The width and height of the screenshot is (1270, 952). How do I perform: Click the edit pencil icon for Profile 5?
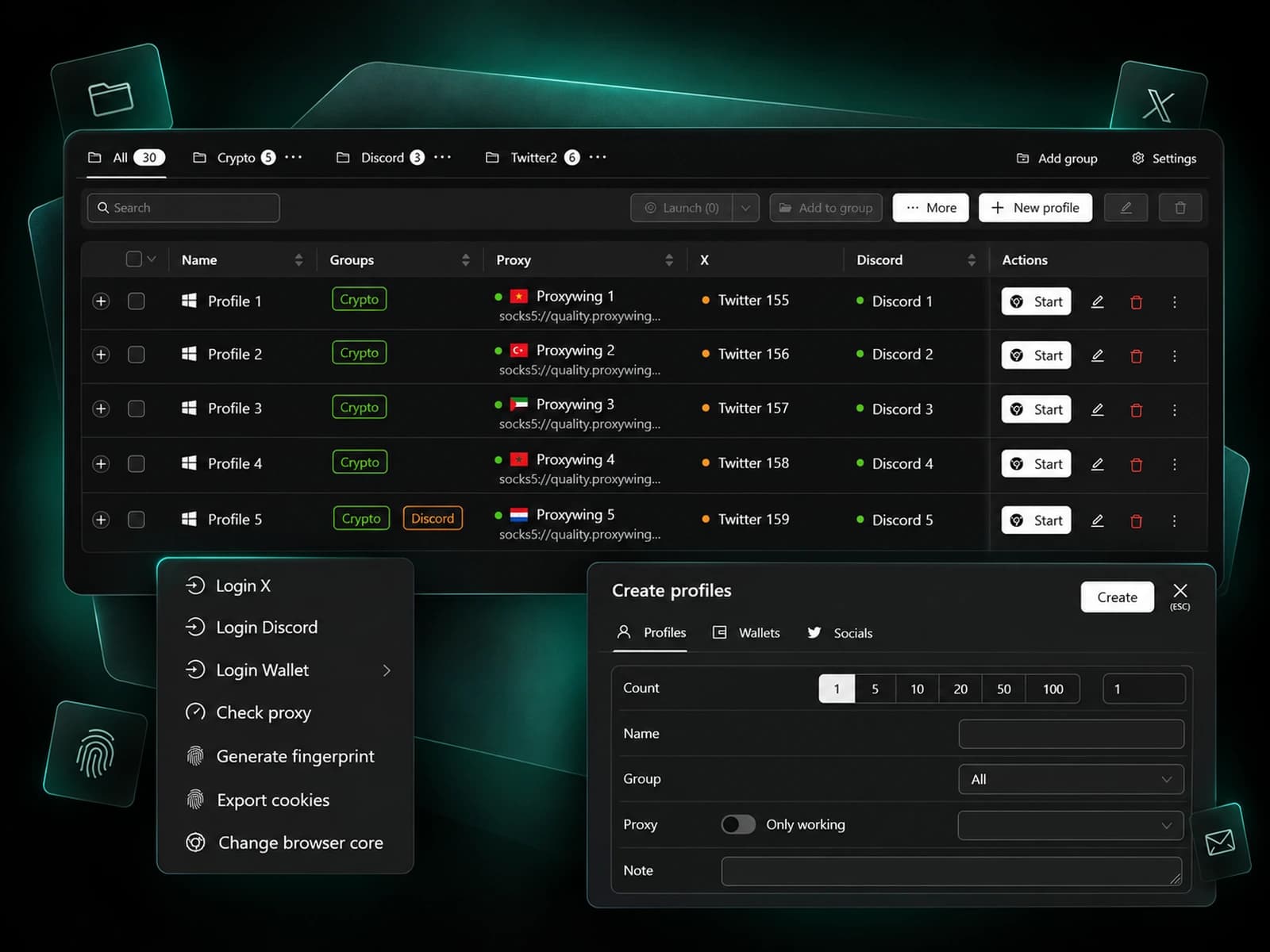(x=1097, y=520)
